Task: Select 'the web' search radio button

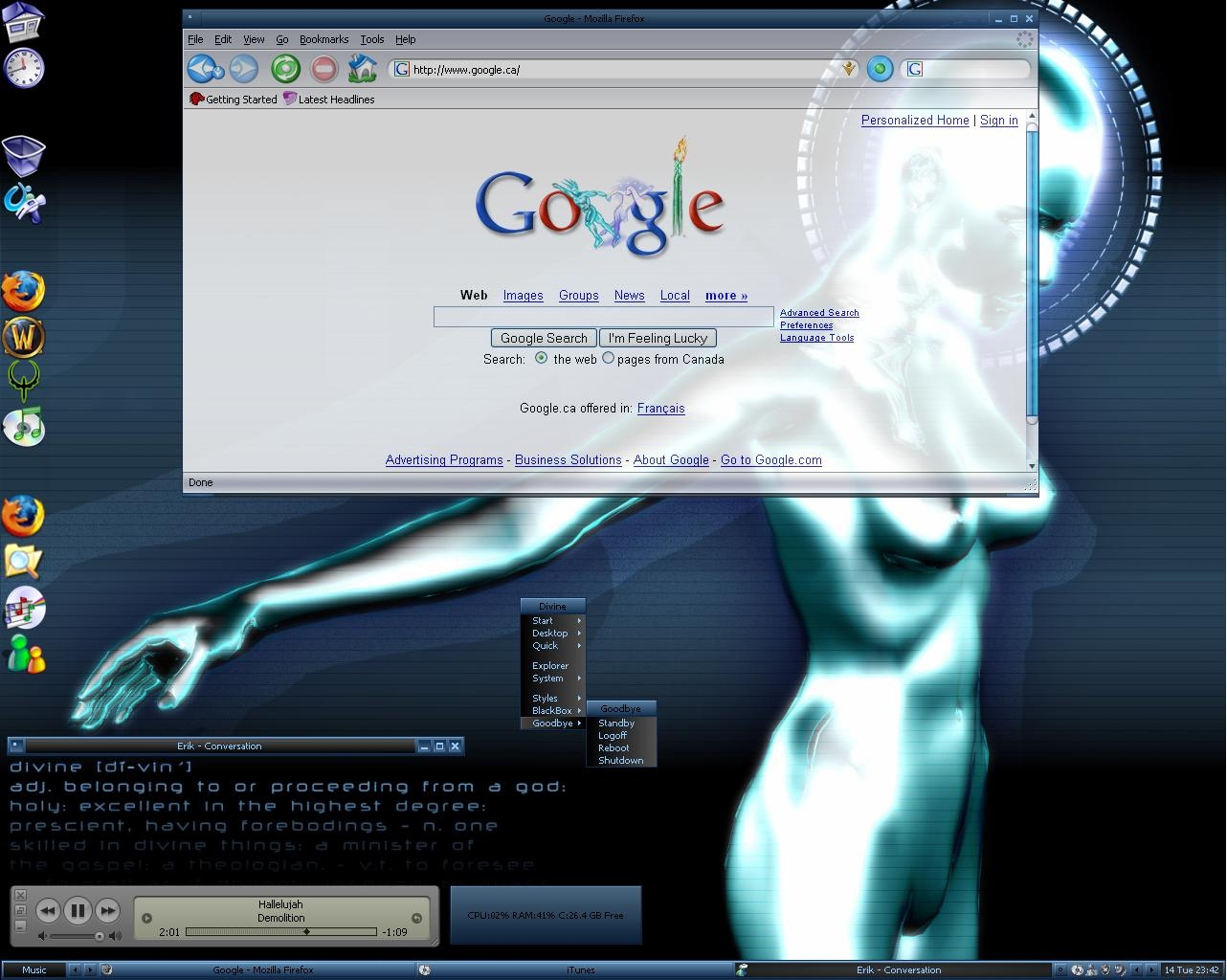Action: 541,358
